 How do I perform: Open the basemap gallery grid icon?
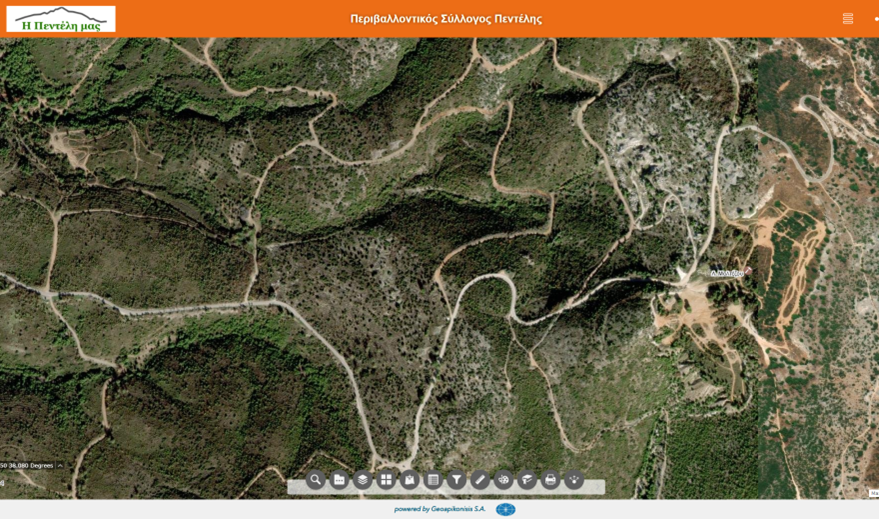click(x=386, y=480)
